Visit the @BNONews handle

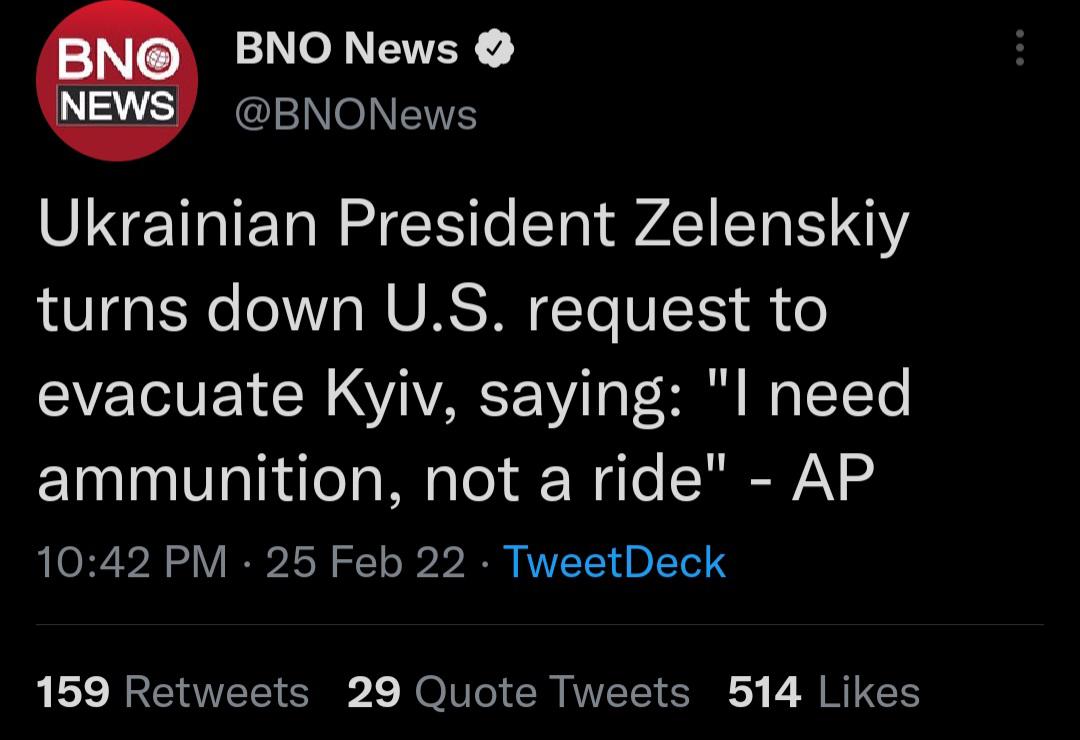[x=355, y=115]
